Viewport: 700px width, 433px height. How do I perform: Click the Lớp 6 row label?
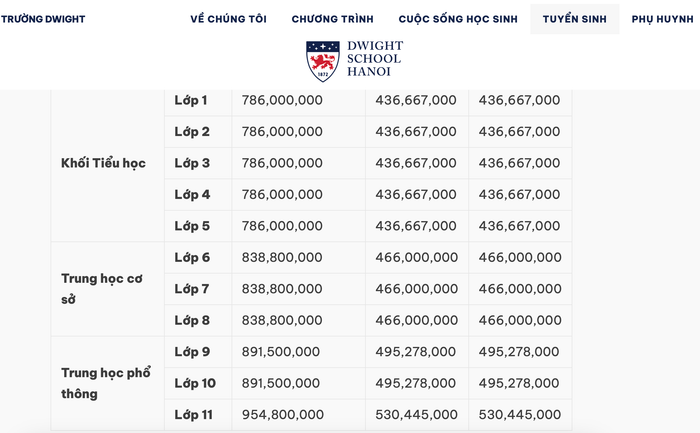(192, 257)
